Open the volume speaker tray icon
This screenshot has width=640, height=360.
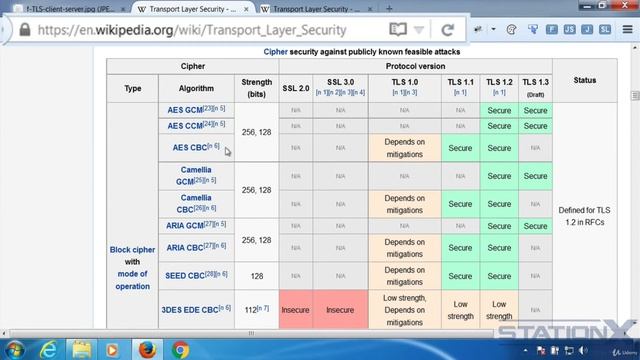click(584, 350)
